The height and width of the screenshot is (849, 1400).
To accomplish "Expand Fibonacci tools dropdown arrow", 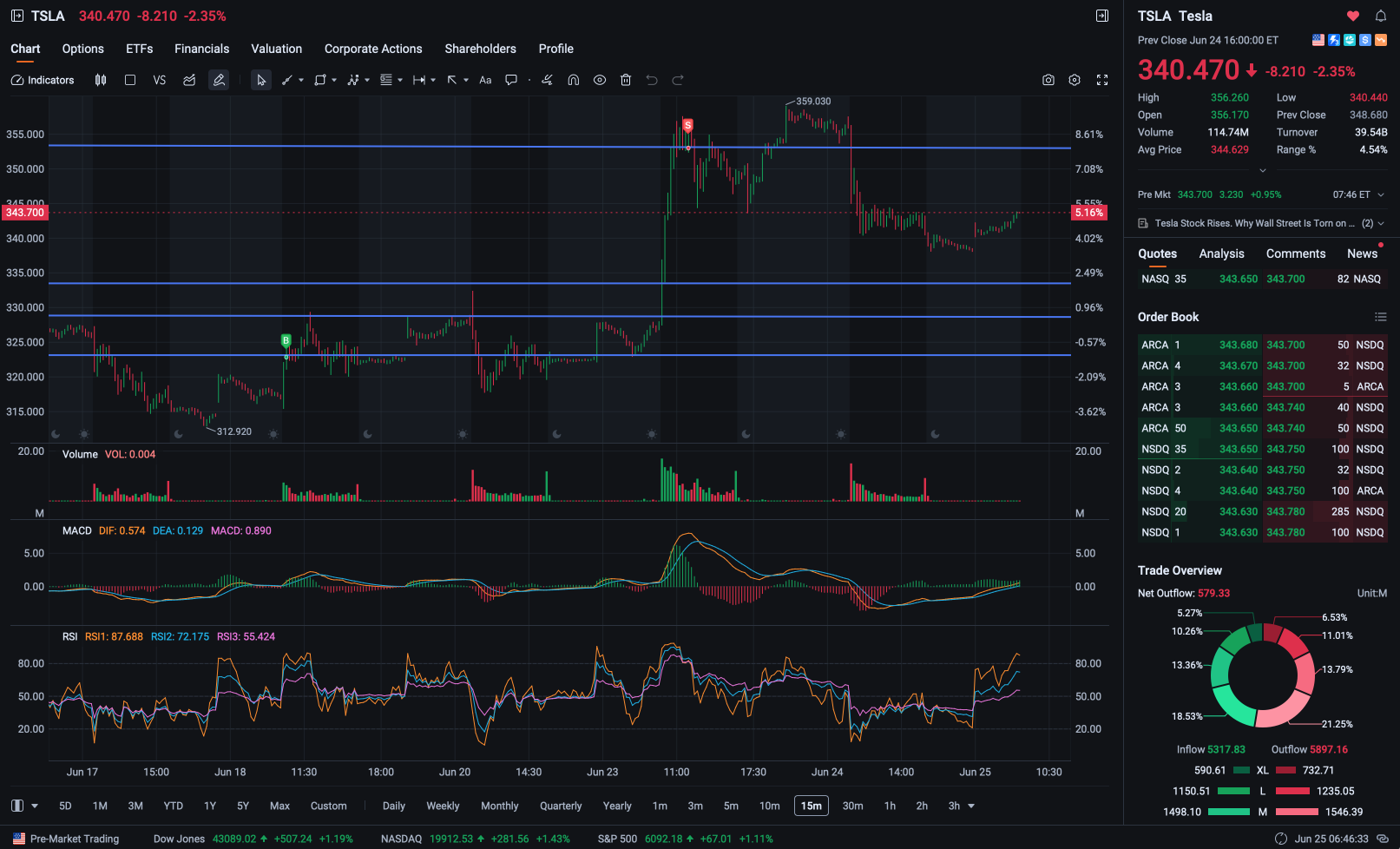I will pos(400,80).
